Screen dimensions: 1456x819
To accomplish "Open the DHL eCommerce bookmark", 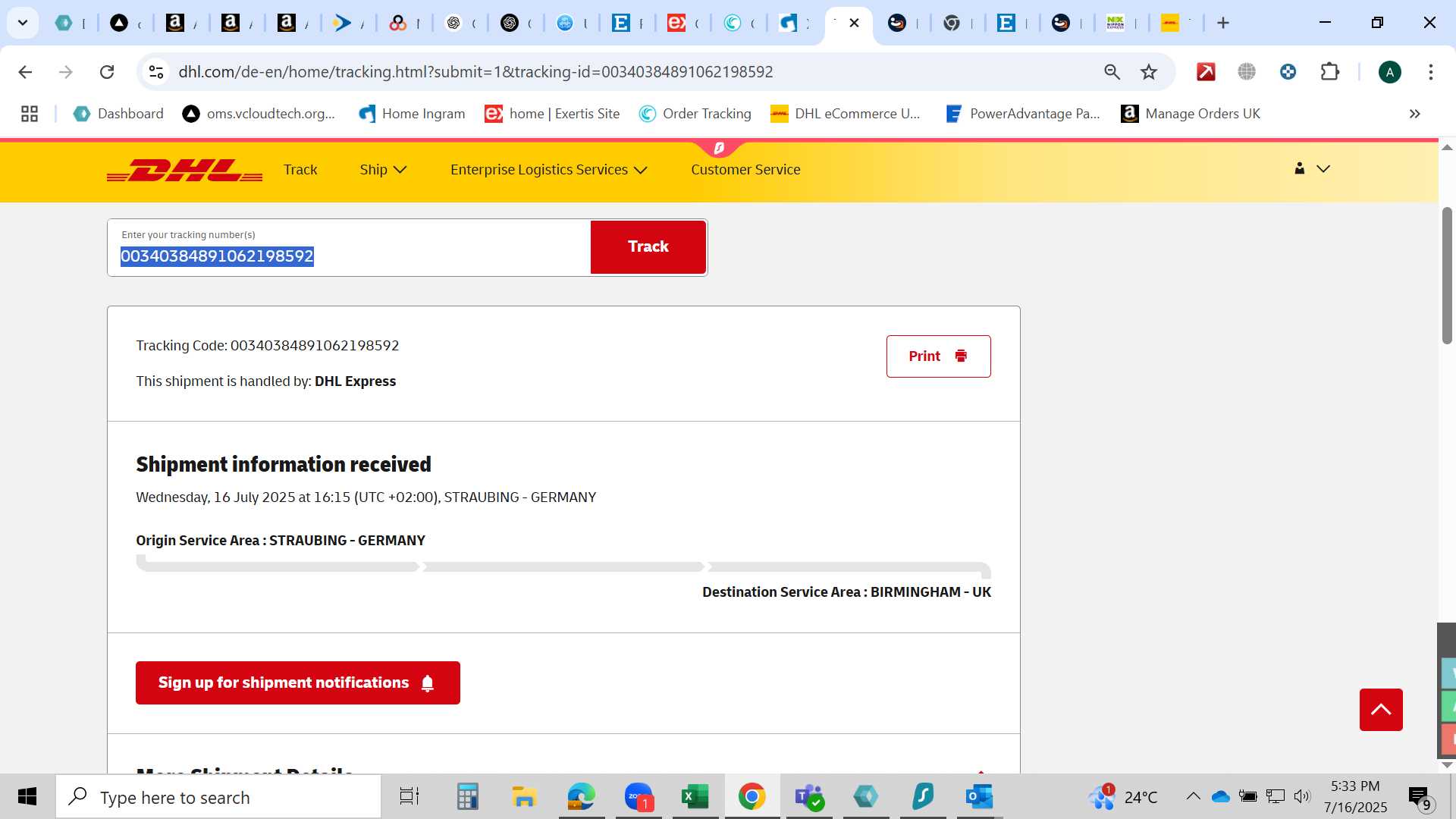I will pos(845,114).
